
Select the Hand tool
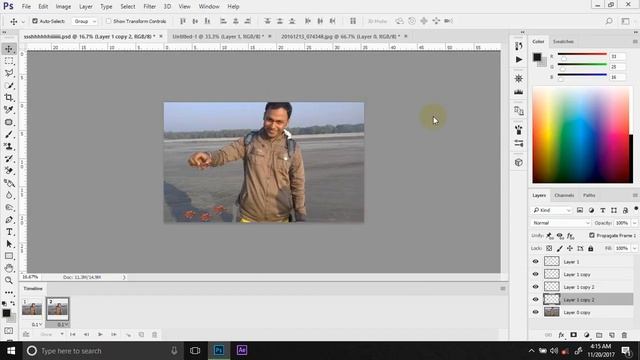pos(9,268)
